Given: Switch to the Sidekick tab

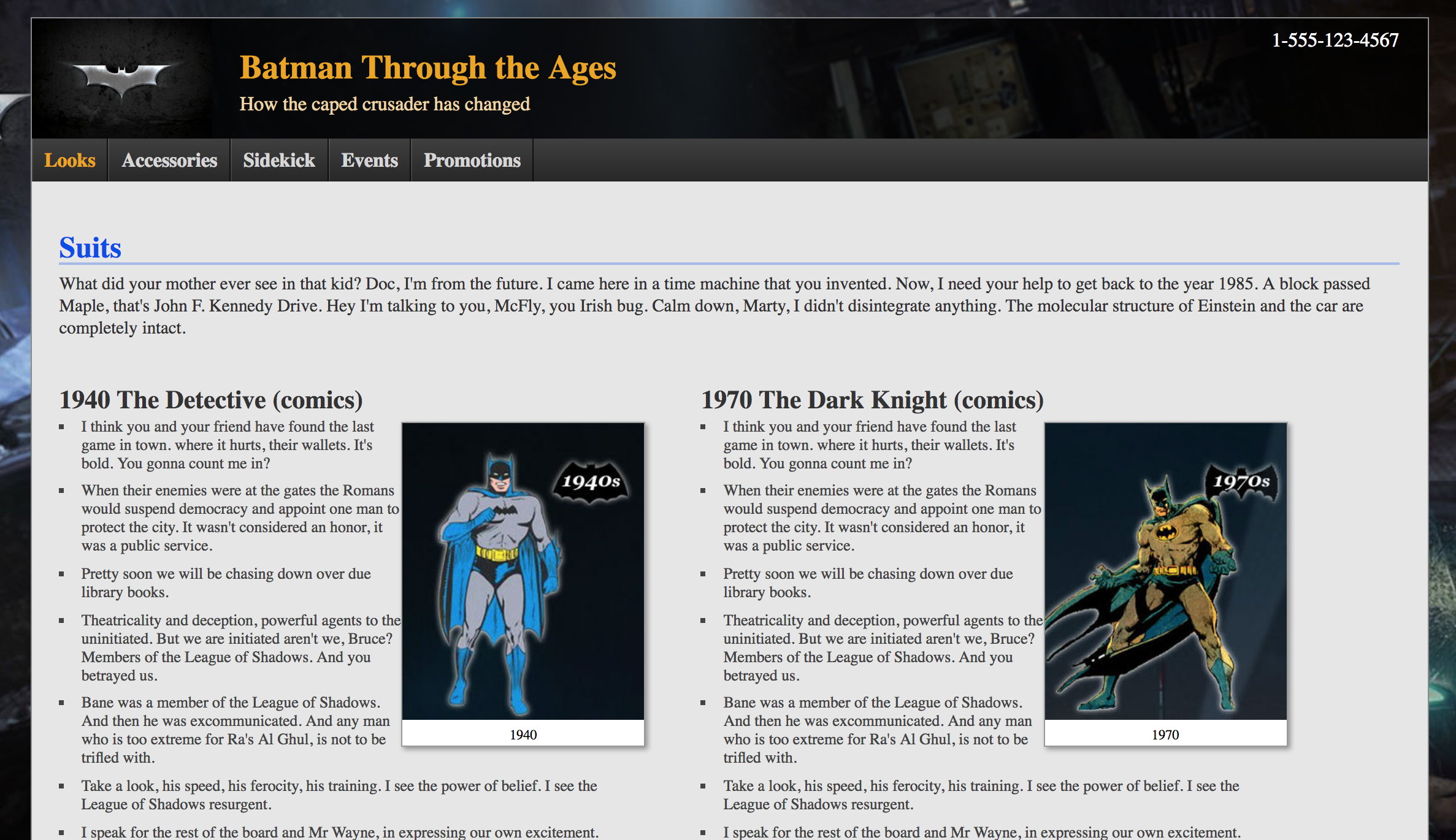Looking at the screenshot, I should coord(279,160).
